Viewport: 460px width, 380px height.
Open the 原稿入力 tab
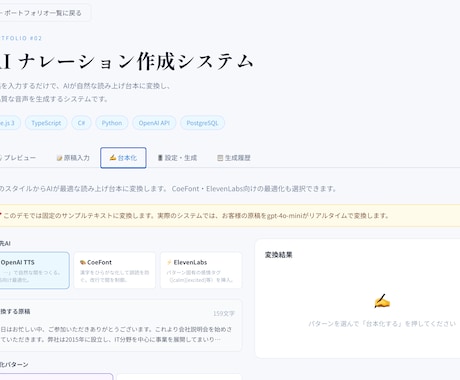click(x=73, y=158)
